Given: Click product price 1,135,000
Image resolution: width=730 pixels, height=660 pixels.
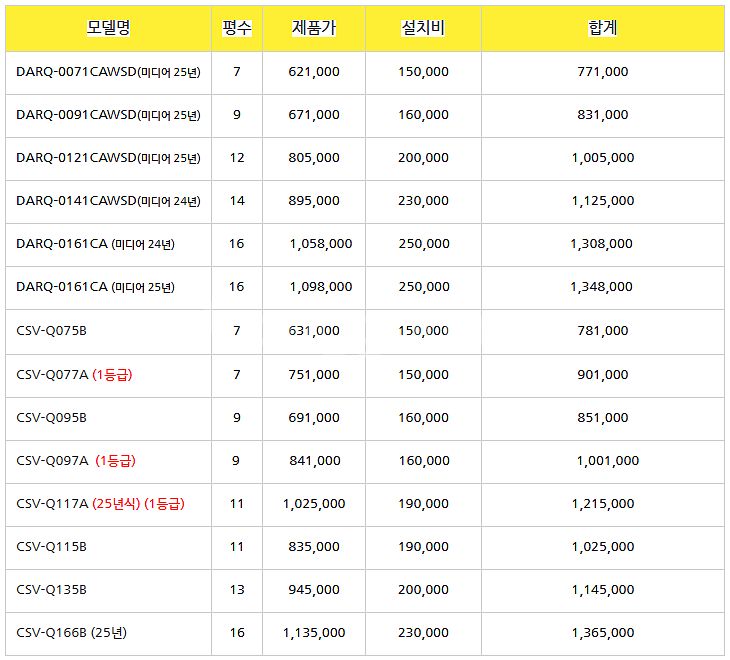Looking at the screenshot, I should [x=314, y=633].
